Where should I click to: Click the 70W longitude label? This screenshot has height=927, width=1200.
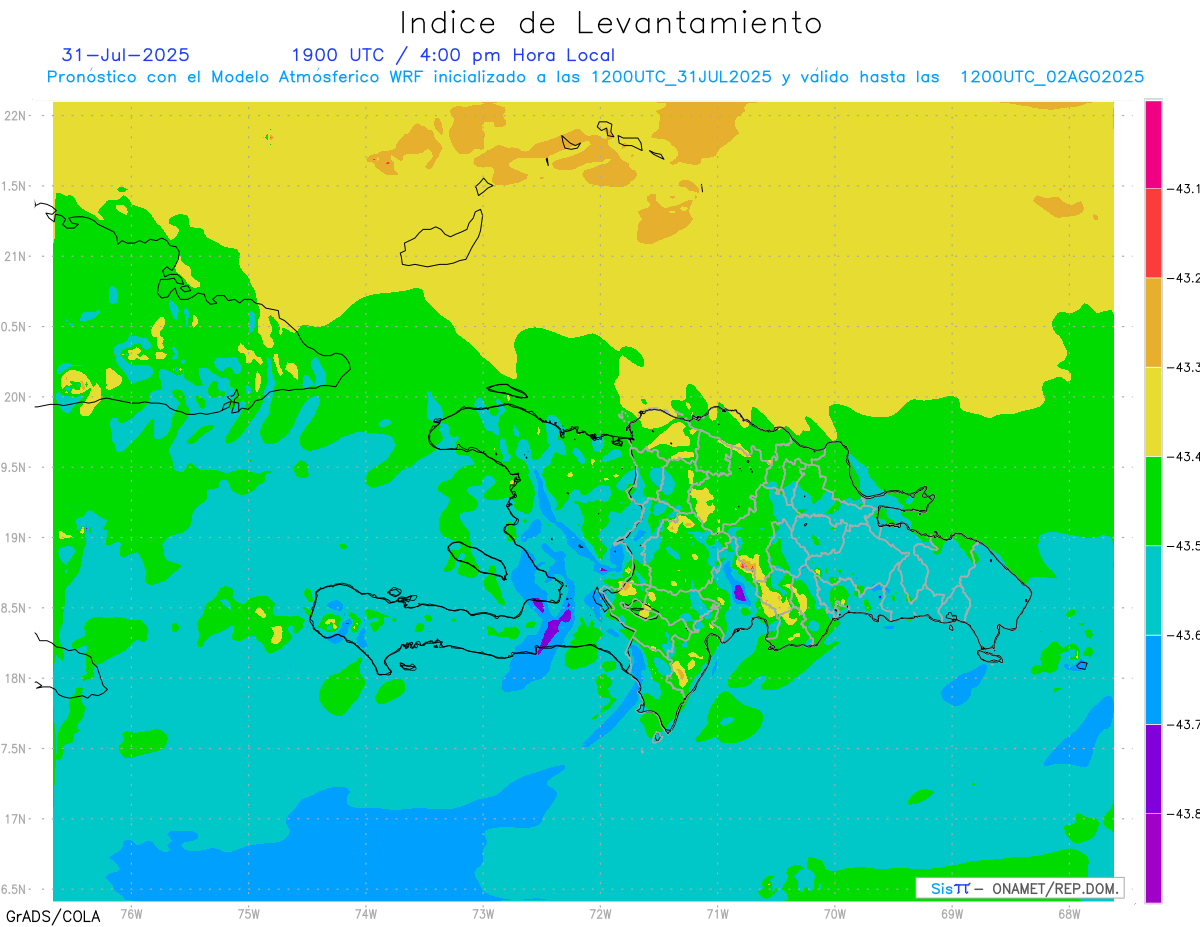pyautogui.click(x=835, y=914)
